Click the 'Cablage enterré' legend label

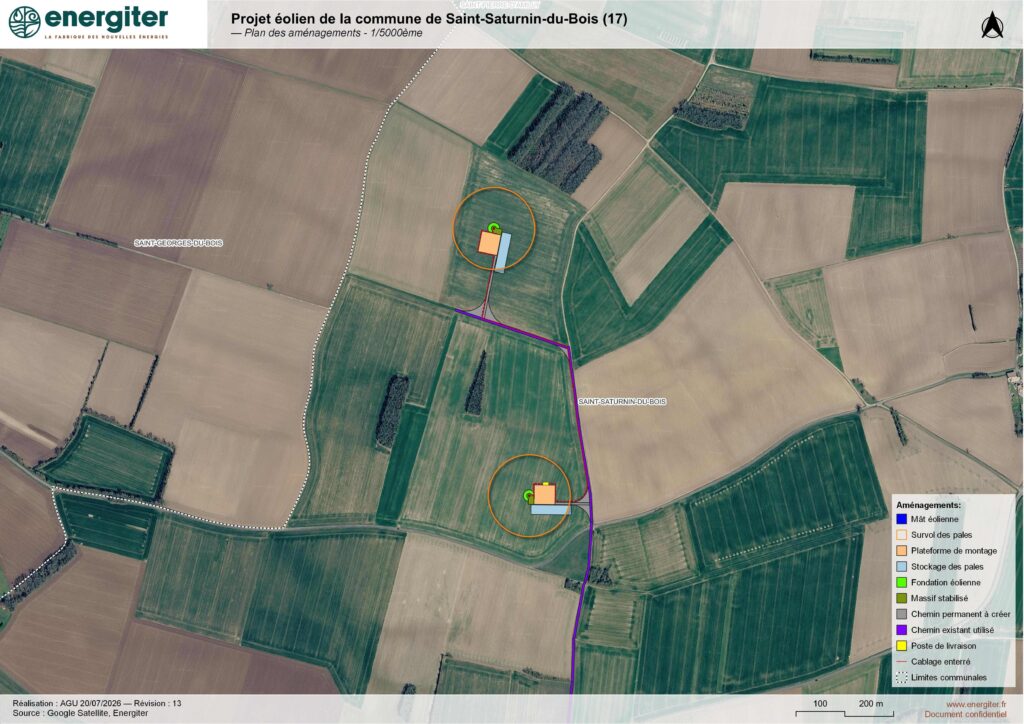point(940,661)
